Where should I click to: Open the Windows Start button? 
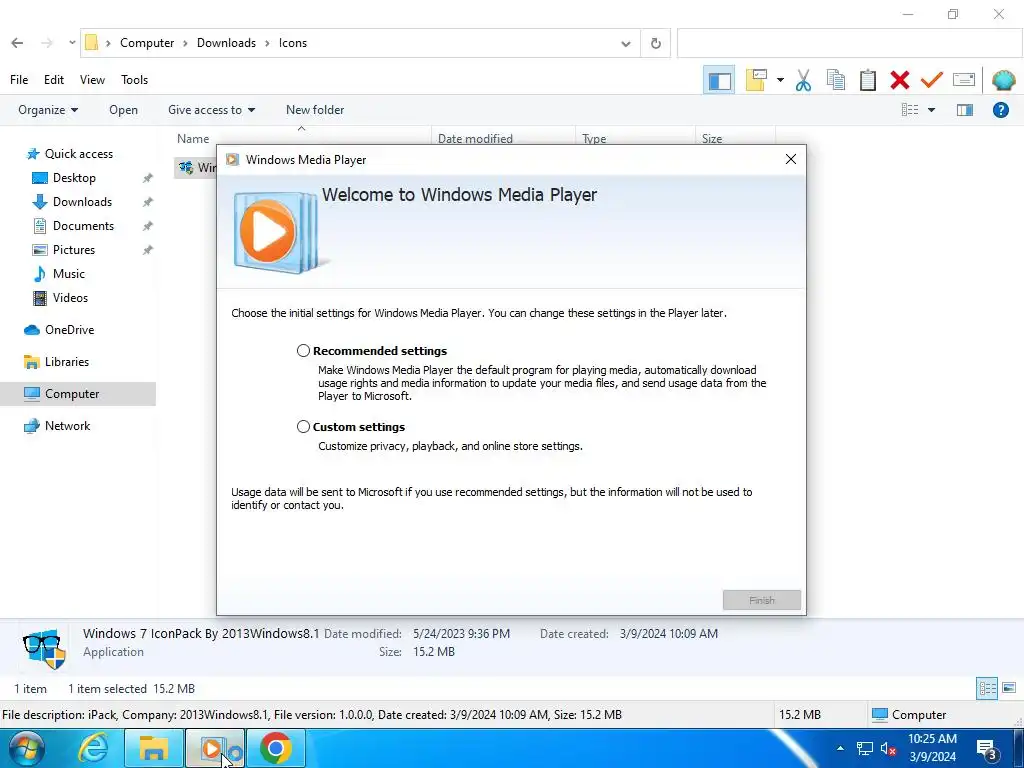pos(26,749)
